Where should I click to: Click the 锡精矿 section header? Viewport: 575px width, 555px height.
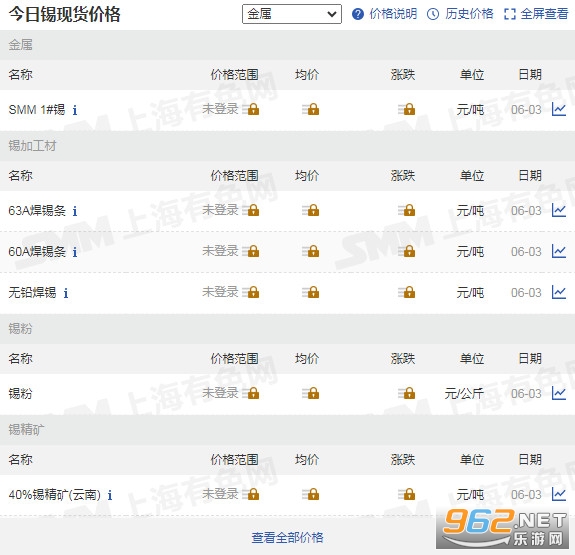(26, 429)
